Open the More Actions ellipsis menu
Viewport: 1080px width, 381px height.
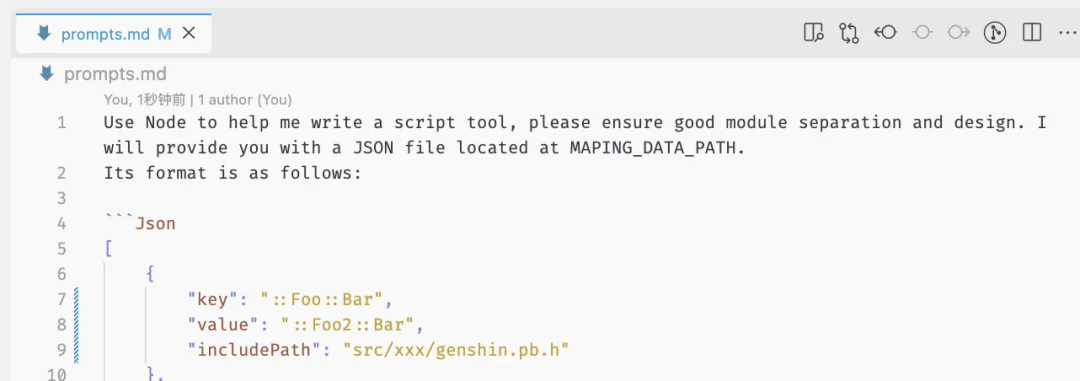coord(1066,33)
